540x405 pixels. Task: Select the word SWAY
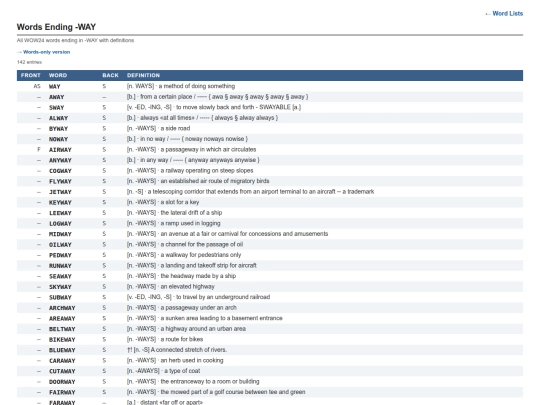[56, 107]
